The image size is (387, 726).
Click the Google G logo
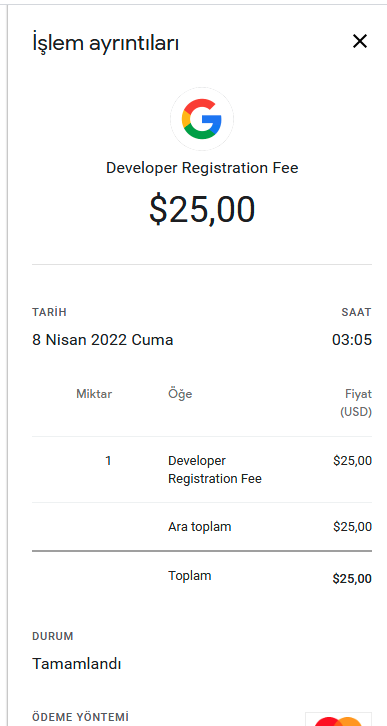tap(202, 119)
